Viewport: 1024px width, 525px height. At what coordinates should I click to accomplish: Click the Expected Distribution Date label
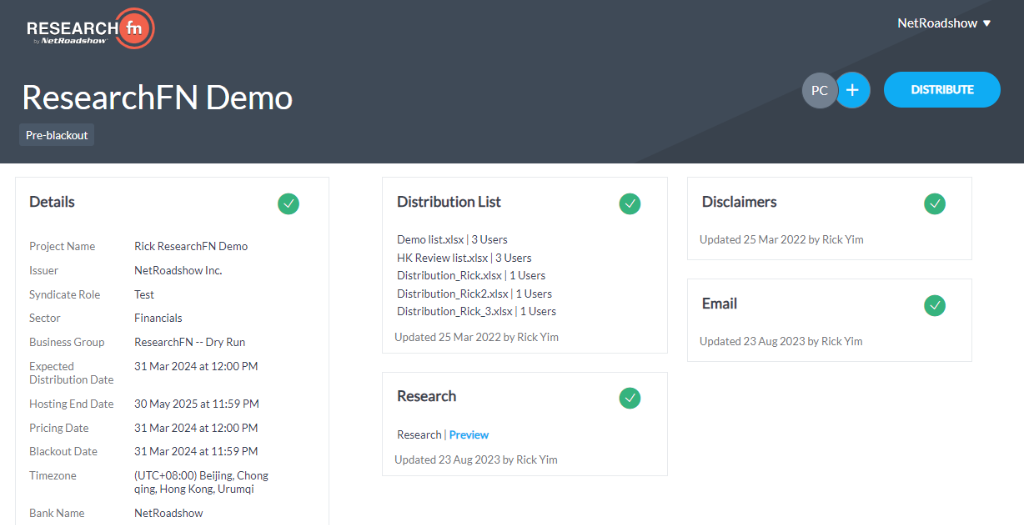pyautogui.click(x=71, y=373)
